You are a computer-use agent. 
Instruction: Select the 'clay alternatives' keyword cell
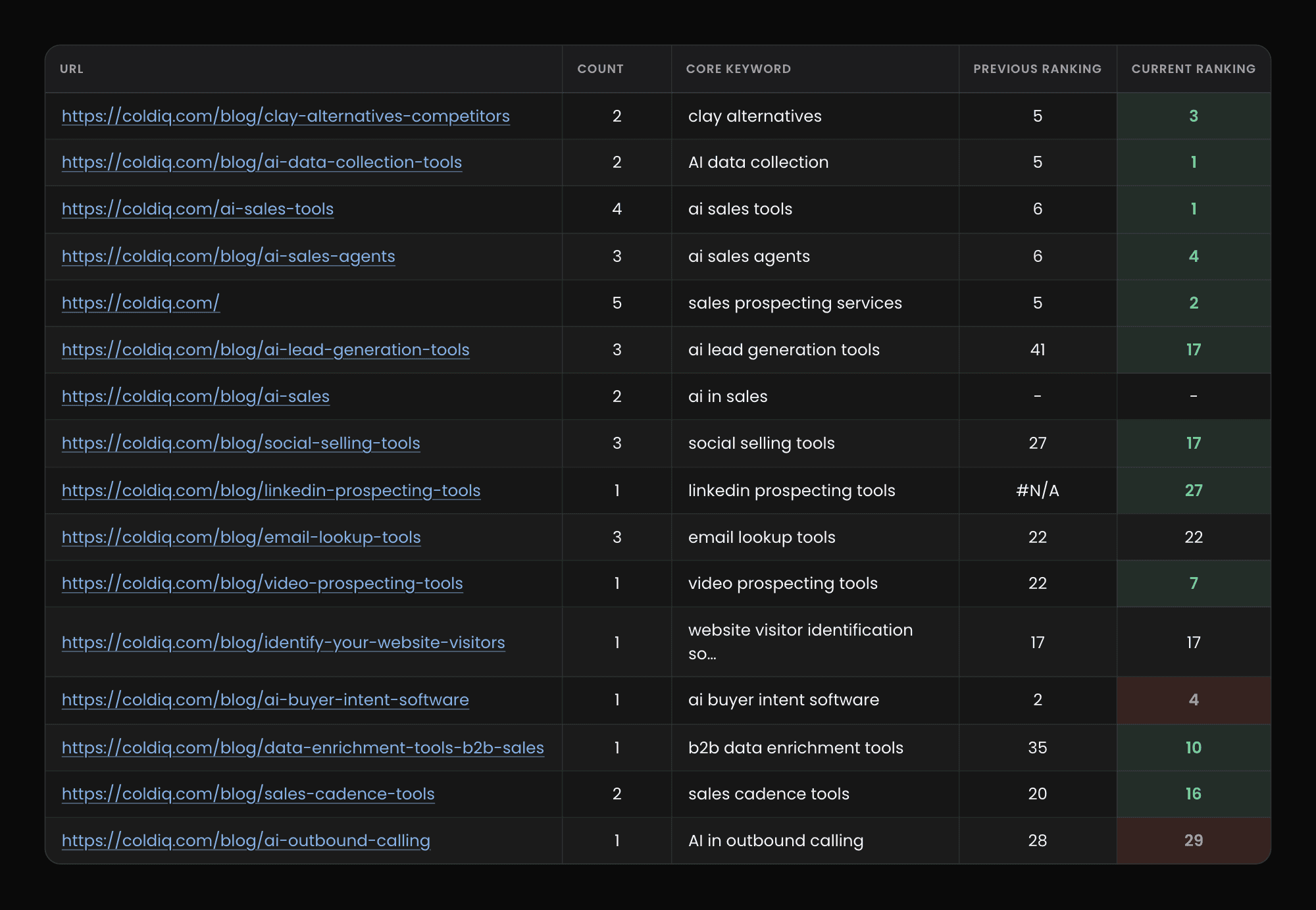815,116
